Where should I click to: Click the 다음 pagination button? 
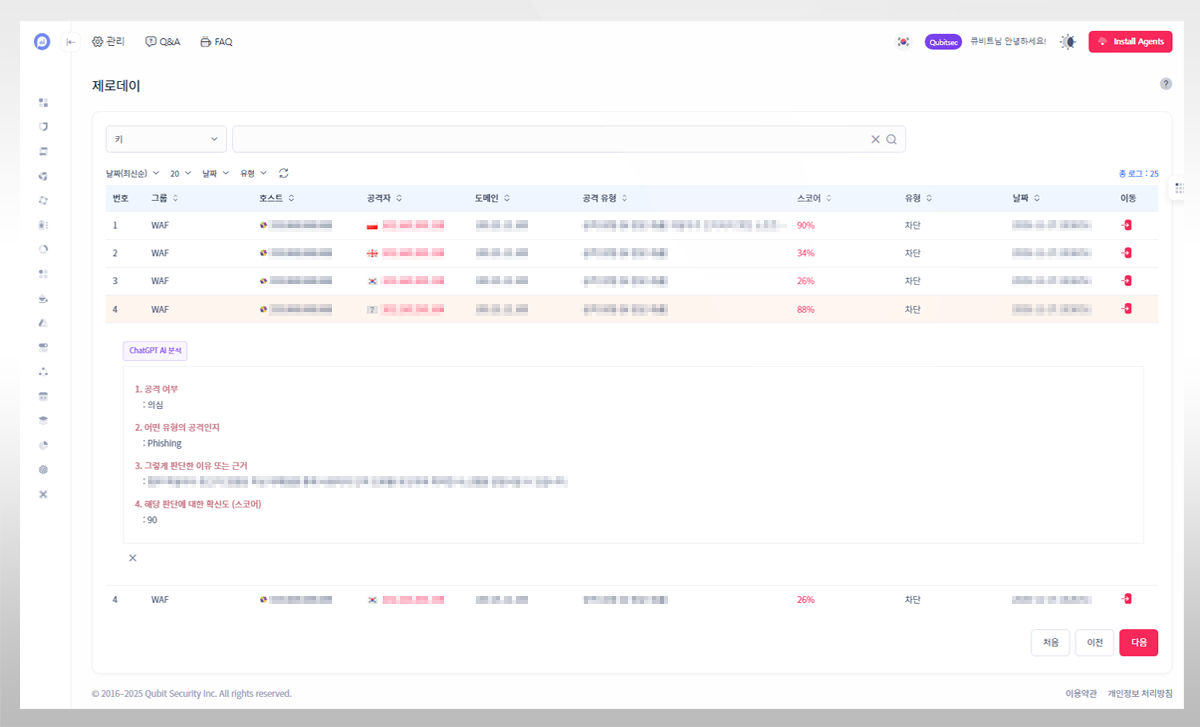[x=1138, y=643]
